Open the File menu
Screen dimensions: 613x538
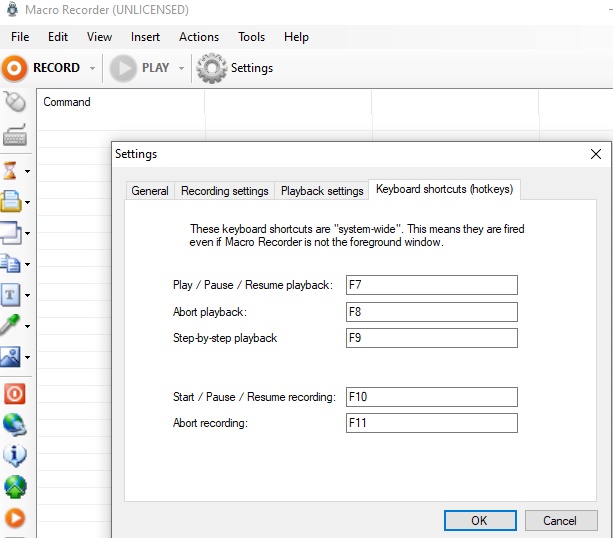pos(20,37)
